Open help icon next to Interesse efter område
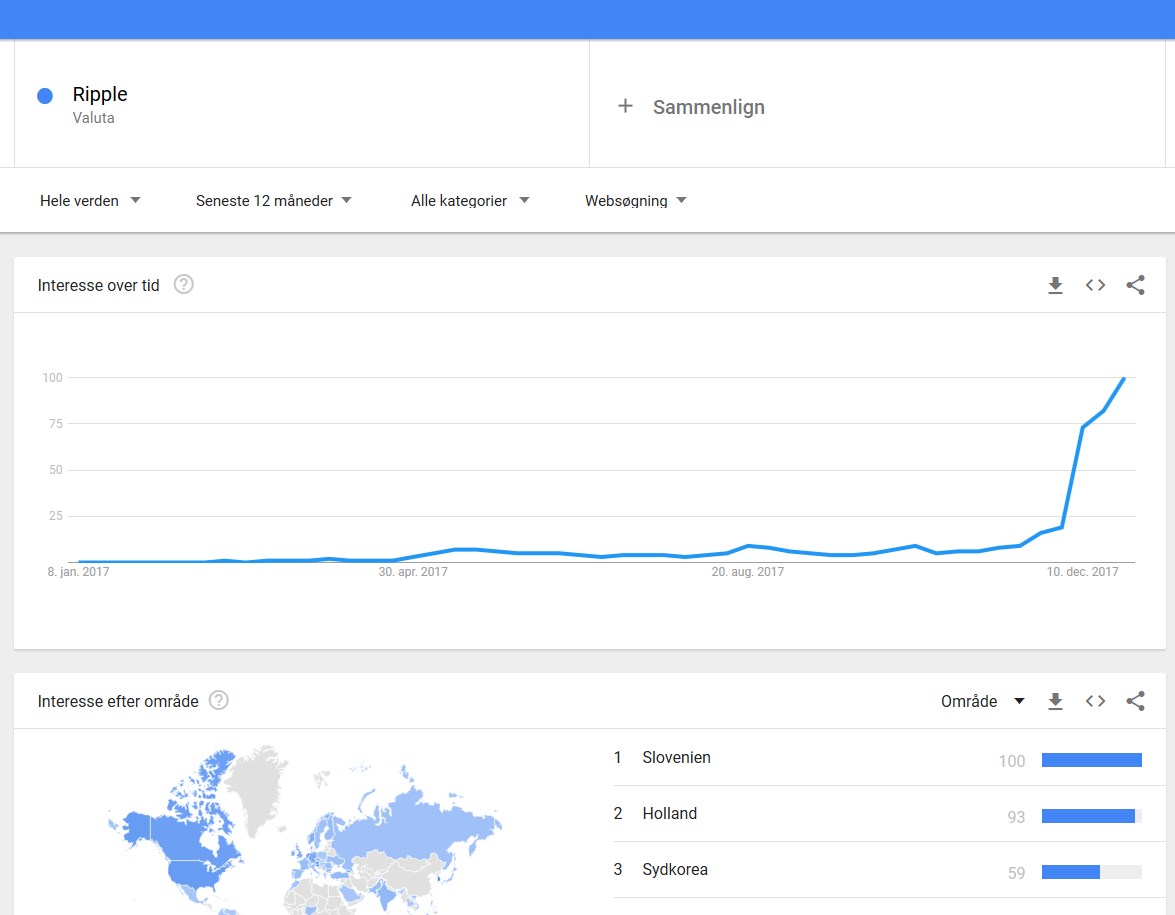 tap(219, 701)
